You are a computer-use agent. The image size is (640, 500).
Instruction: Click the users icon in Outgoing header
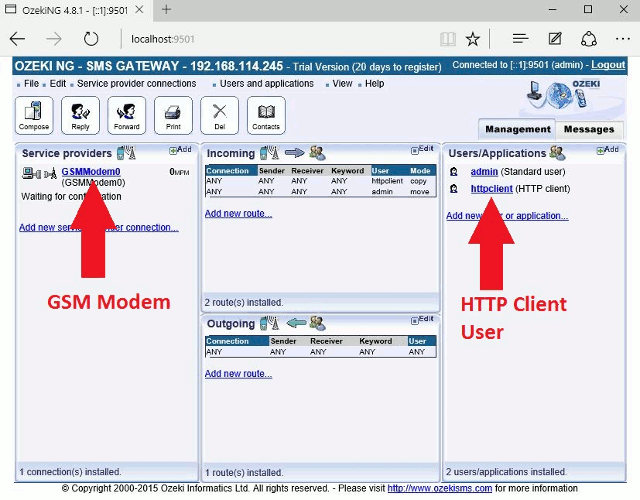tap(317, 323)
